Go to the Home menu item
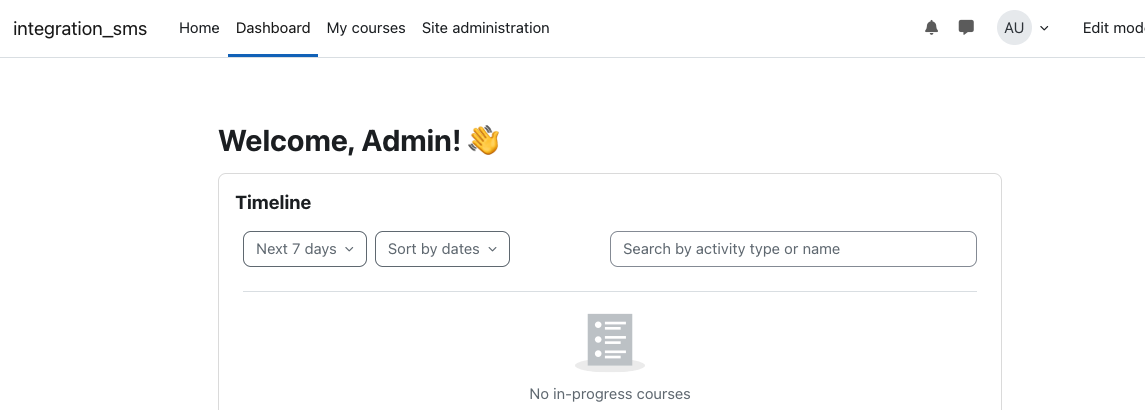This screenshot has height=410, width=1145. pyautogui.click(x=199, y=28)
